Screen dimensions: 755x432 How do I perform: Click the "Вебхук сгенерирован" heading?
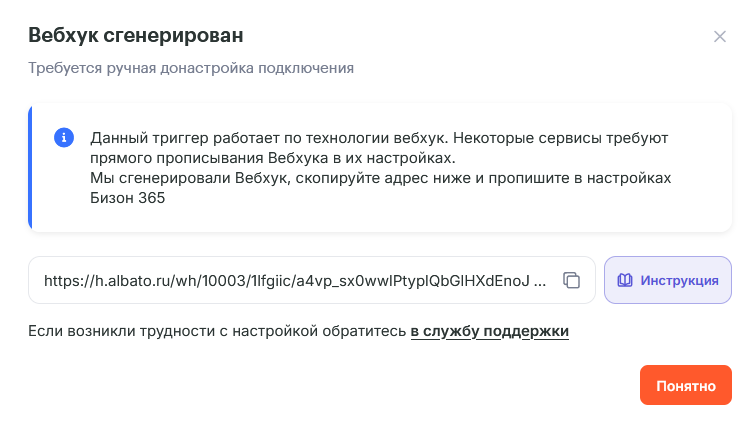[x=136, y=36]
